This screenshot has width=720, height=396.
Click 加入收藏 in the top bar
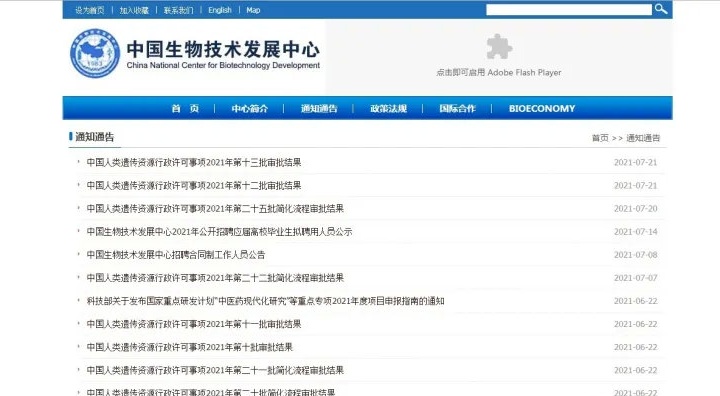pyautogui.click(x=134, y=10)
